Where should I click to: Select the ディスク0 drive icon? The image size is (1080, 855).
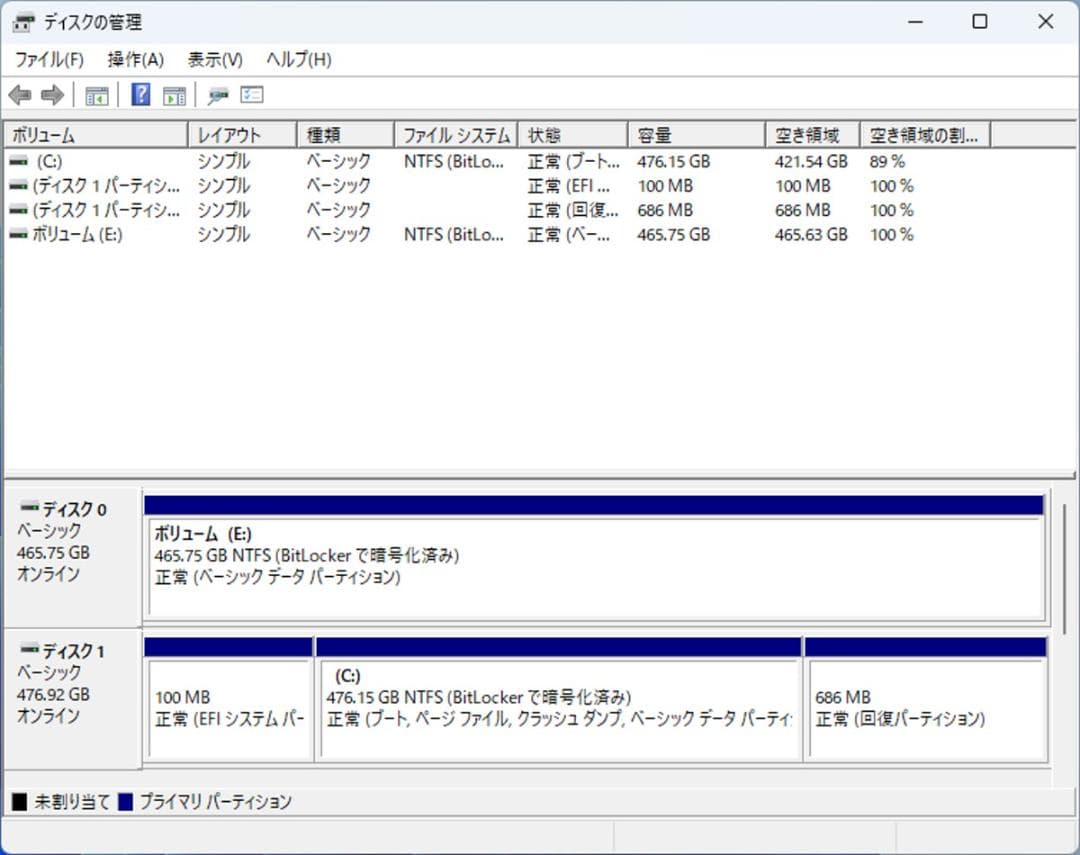point(30,508)
